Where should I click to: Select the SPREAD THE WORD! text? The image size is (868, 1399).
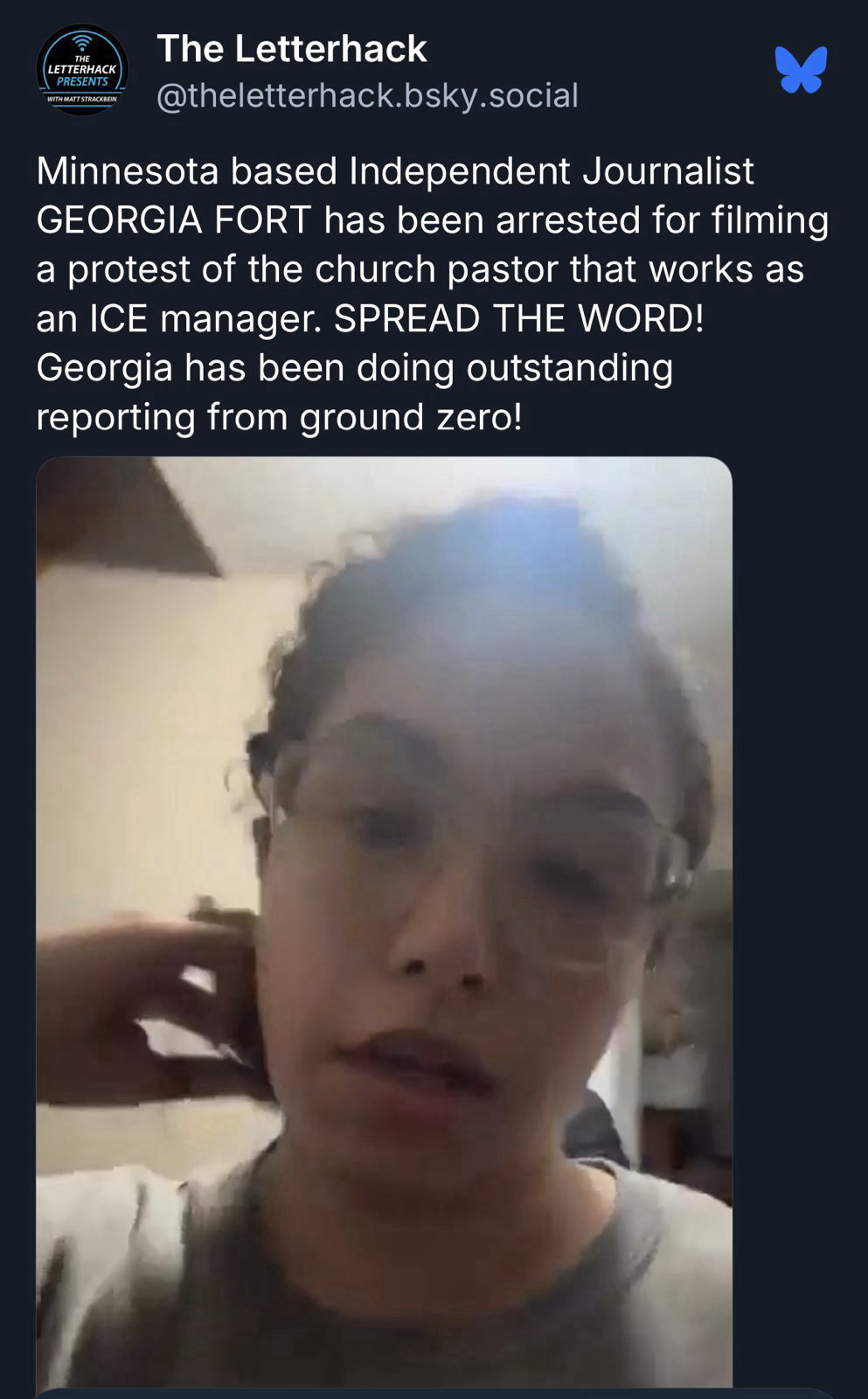coord(519,318)
